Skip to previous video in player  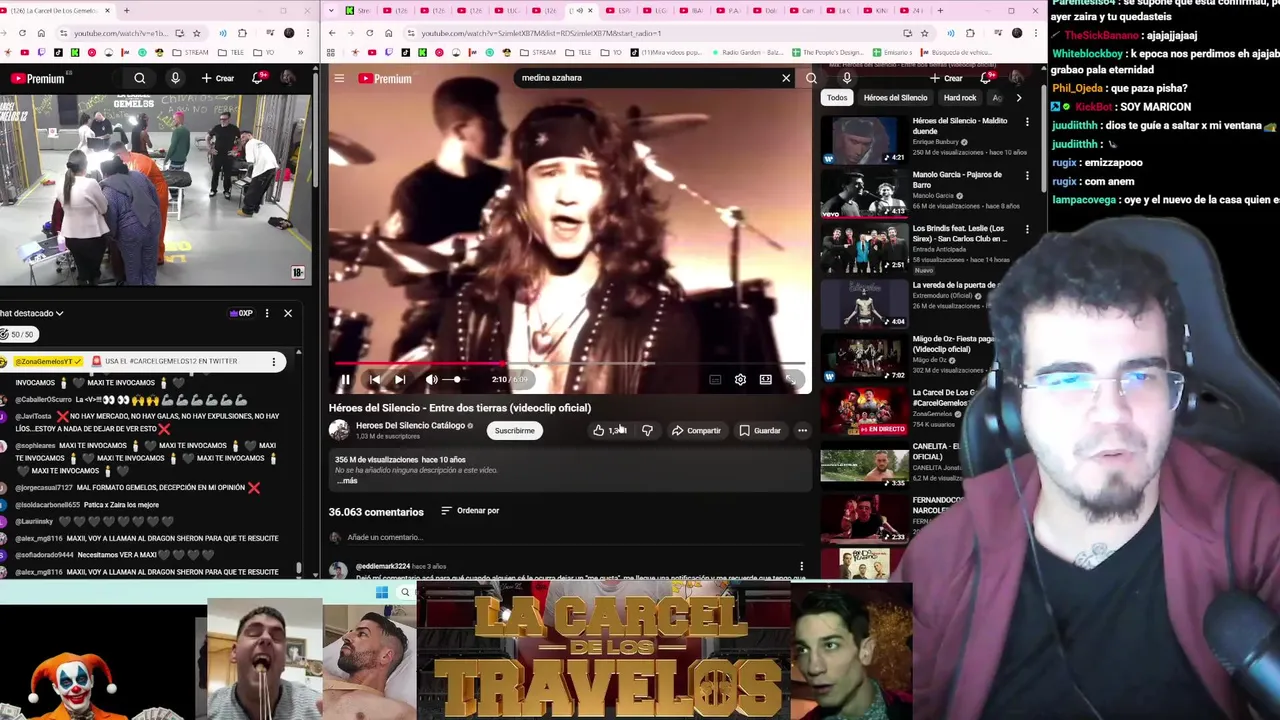click(x=374, y=380)
